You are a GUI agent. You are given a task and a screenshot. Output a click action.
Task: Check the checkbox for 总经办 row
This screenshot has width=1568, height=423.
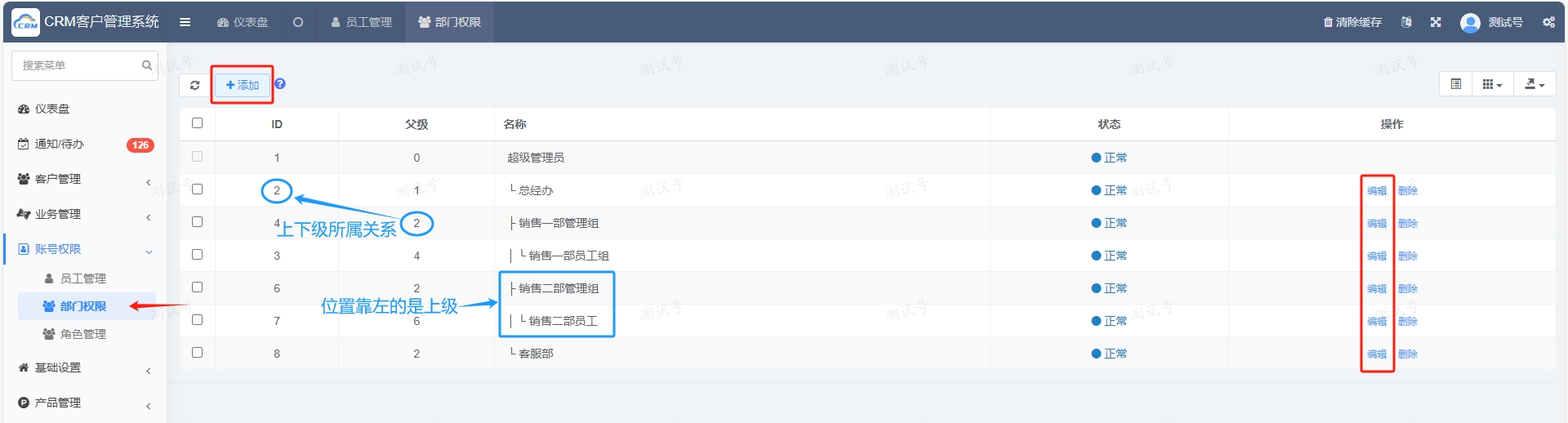click(197, 189)
